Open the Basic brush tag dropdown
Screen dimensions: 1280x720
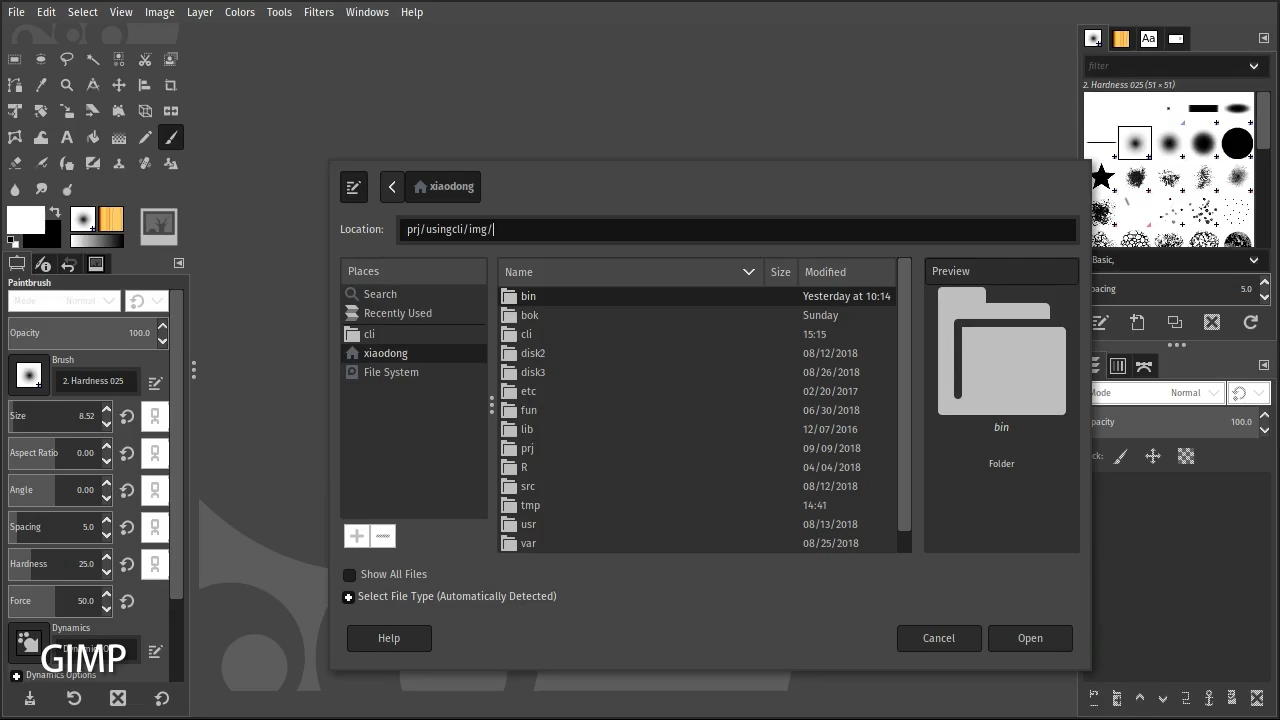(1254, 260)
